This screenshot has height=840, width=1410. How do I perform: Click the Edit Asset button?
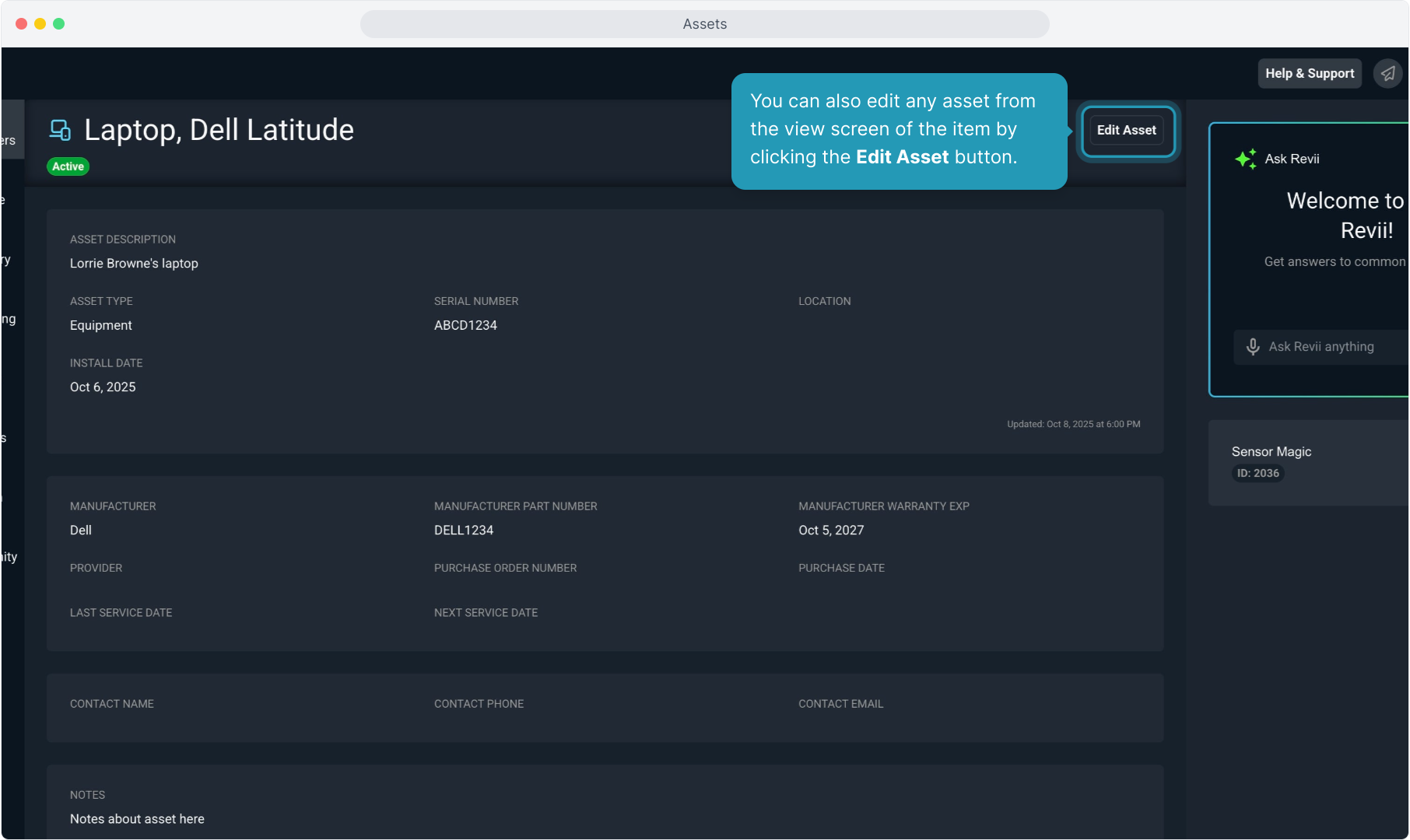[x=1126, y=131]
